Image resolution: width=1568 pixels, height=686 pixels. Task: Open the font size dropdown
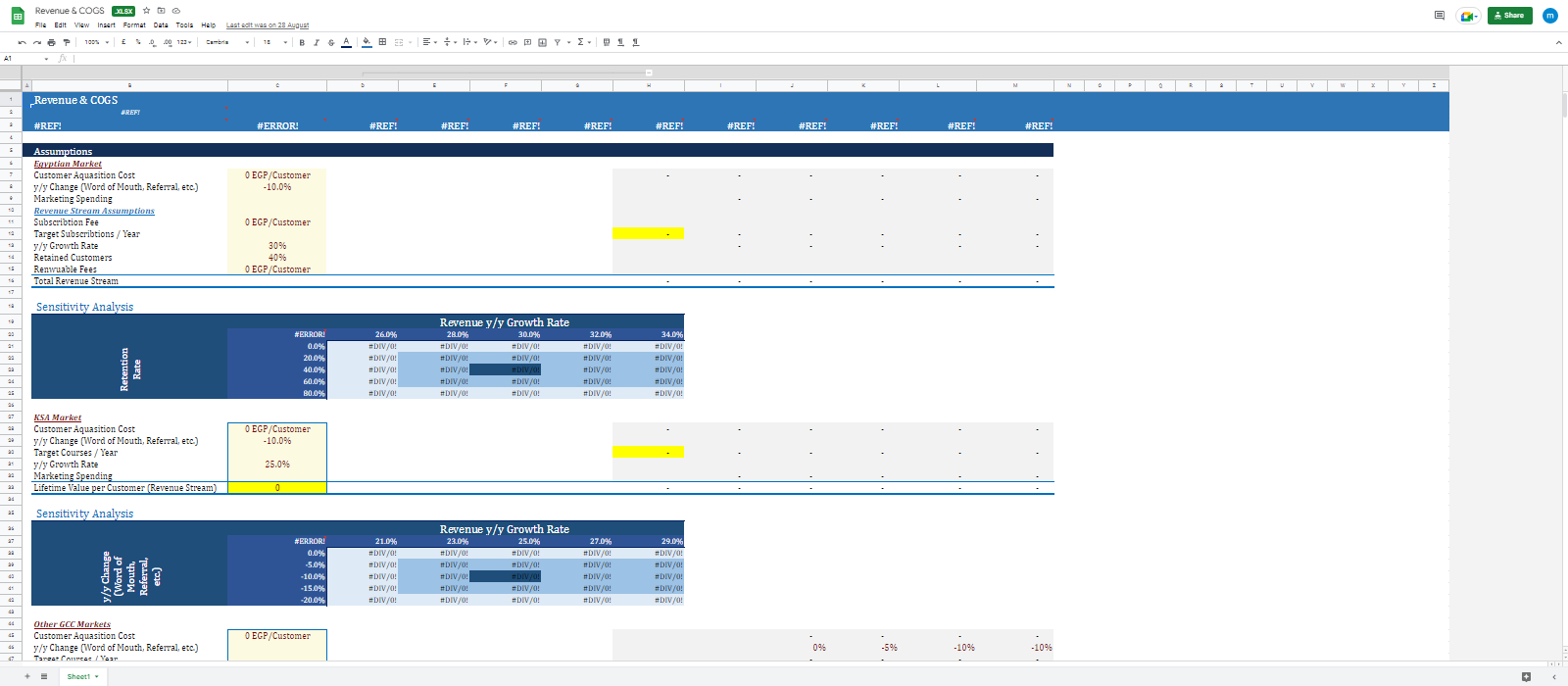point(273,42)
